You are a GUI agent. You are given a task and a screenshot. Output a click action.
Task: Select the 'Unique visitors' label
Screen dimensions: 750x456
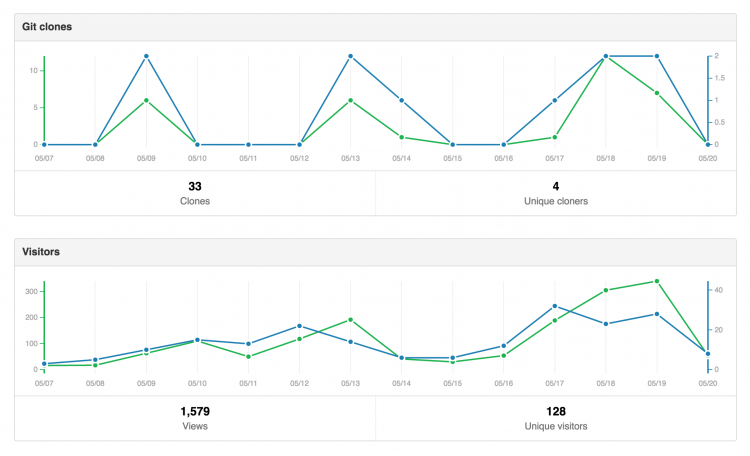click(556, 426)
